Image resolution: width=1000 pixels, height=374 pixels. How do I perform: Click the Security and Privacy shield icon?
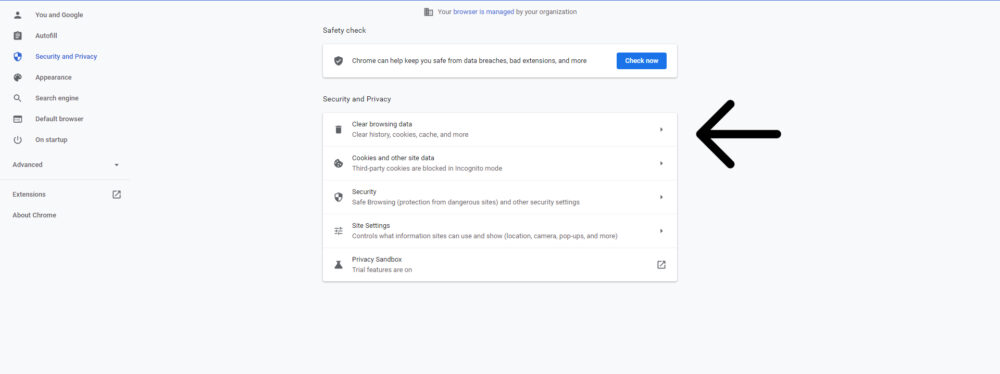(x=18, y=56)
